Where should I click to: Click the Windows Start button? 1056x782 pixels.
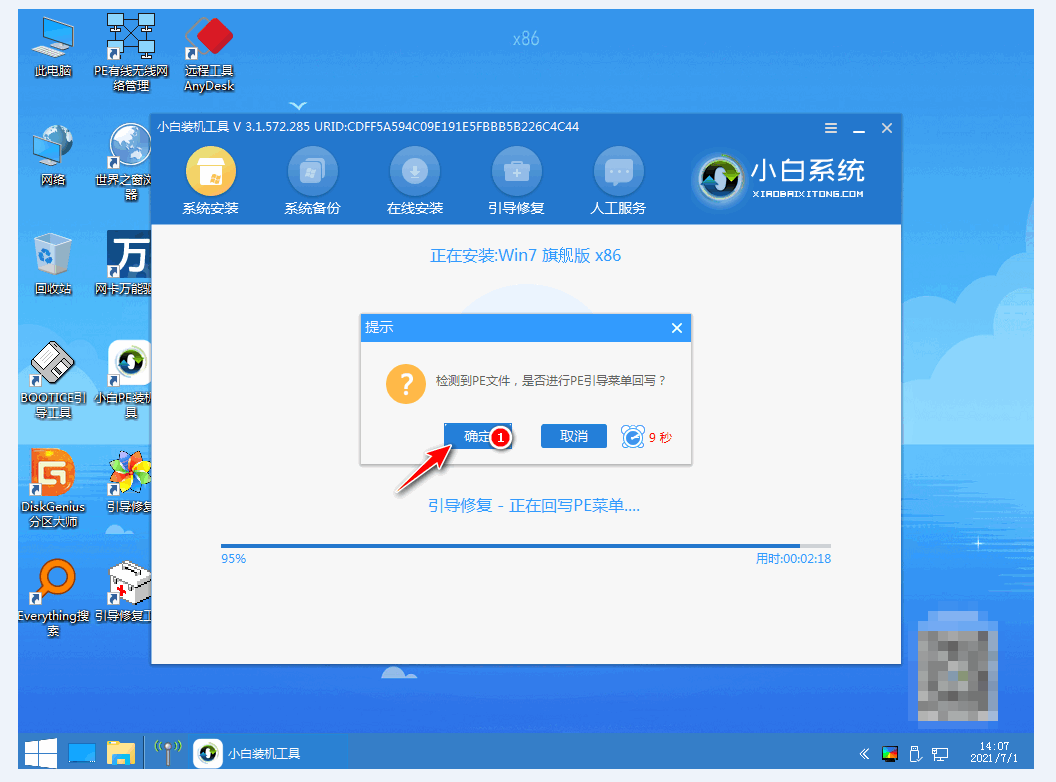40,753
